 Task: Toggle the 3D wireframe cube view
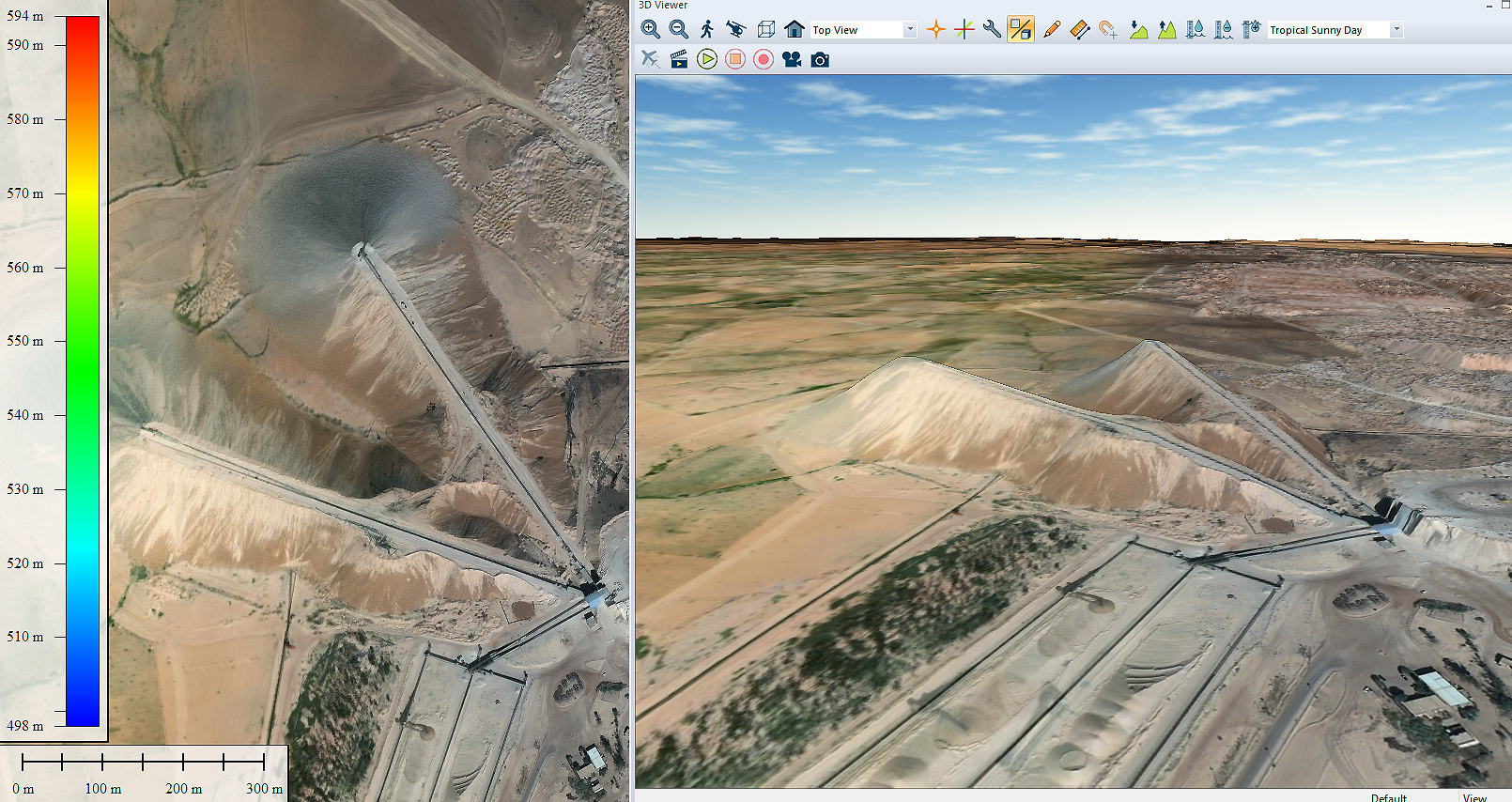(x=765, y=30)
